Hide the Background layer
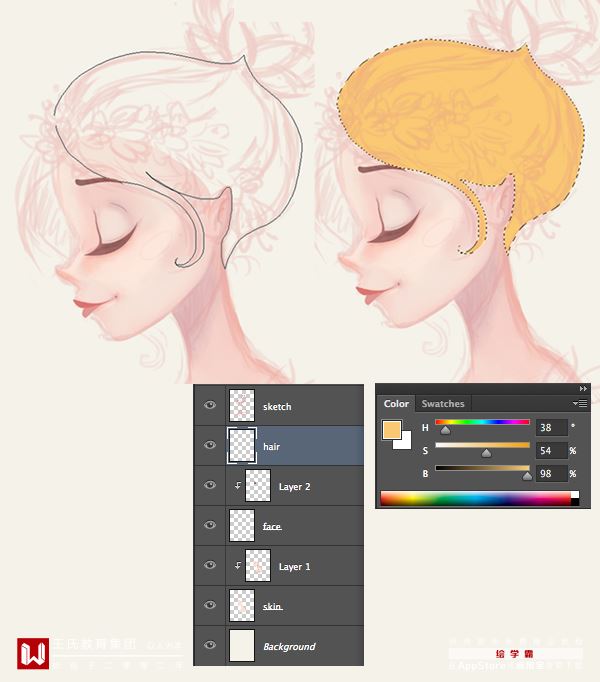 [210, 645]
